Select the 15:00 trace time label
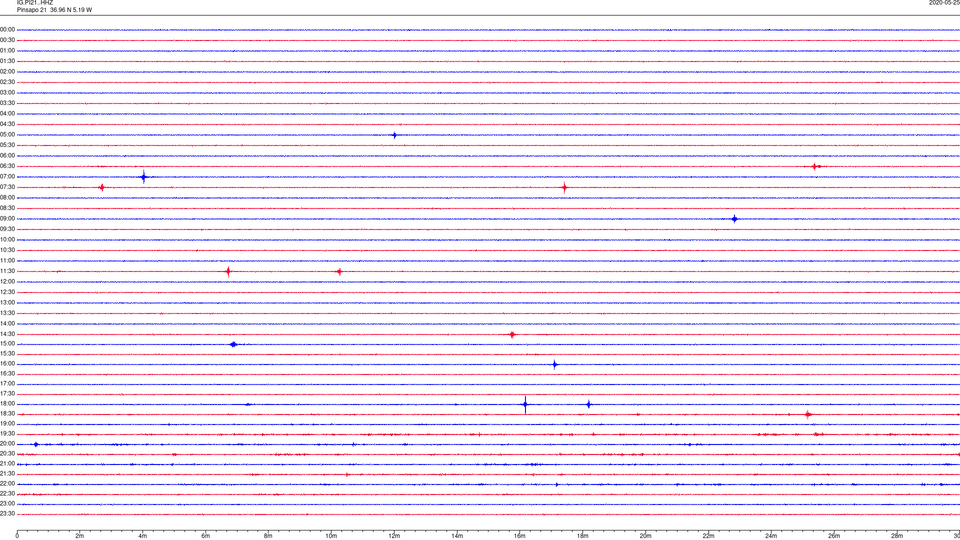 coord(7,344)
